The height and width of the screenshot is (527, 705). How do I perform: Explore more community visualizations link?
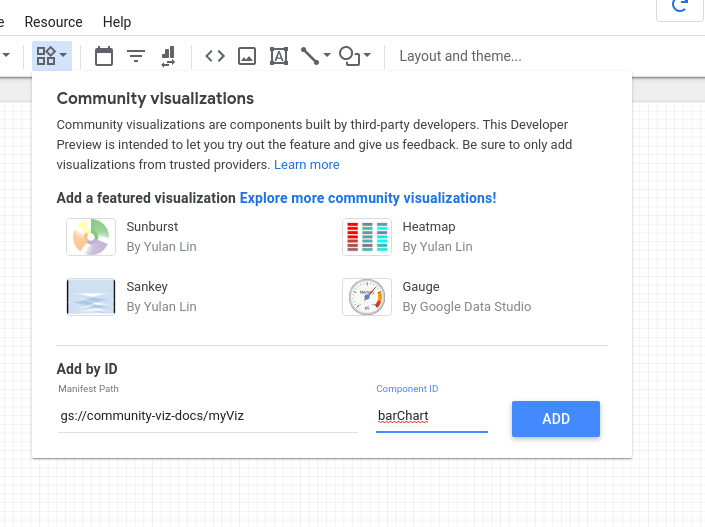(x=367, y=198)
